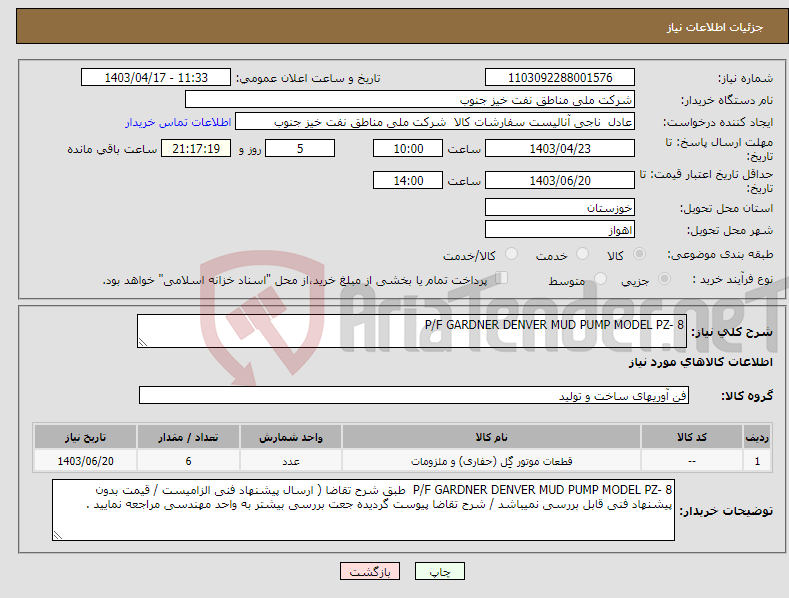Click the buyer organization name field

click(410, 99)
